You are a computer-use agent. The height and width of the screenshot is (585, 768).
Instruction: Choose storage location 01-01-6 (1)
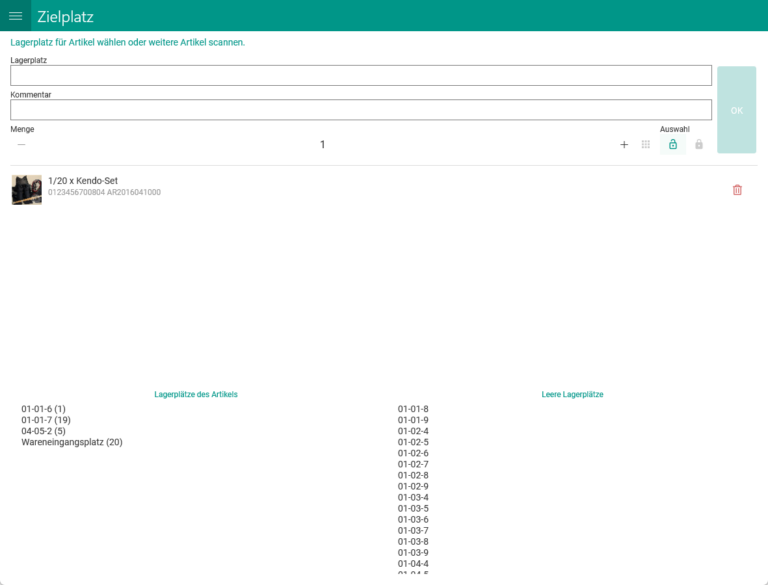pos(43,409)
